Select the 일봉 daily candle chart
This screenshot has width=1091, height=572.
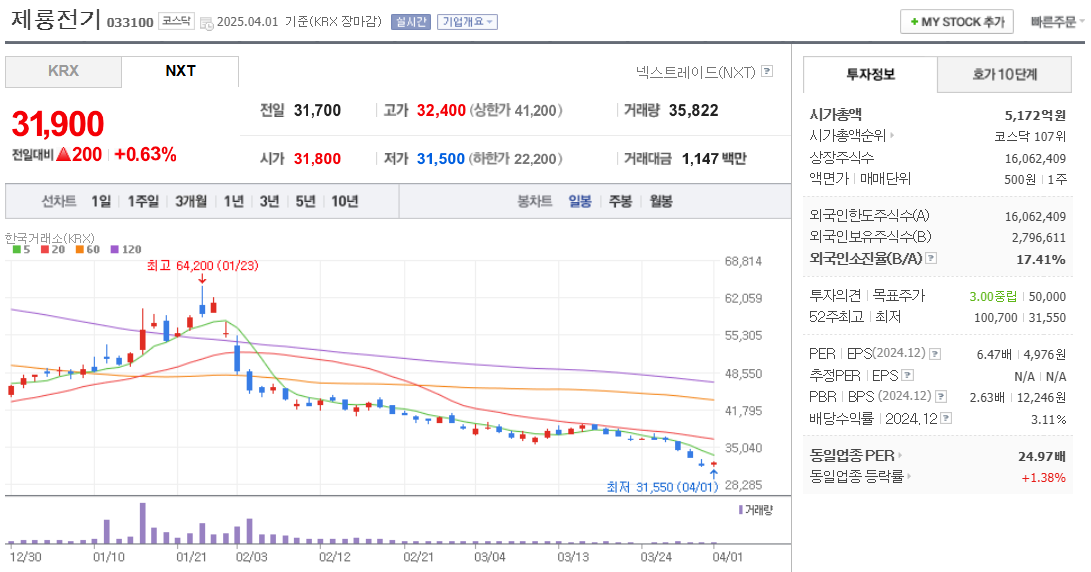pyautogui.click(x=580, y=201)
